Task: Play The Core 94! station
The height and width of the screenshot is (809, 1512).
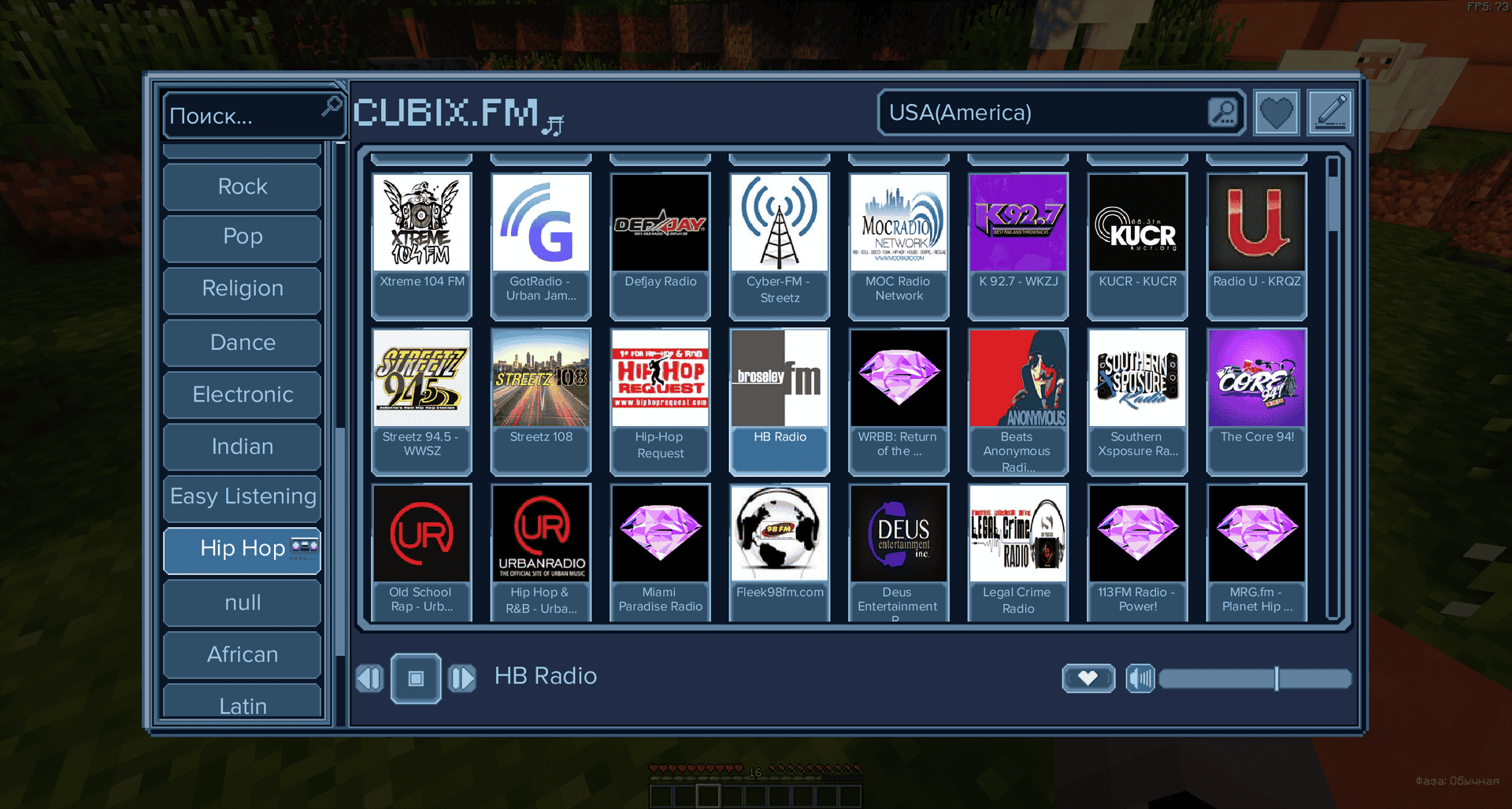Action: tap(1257, 401)
